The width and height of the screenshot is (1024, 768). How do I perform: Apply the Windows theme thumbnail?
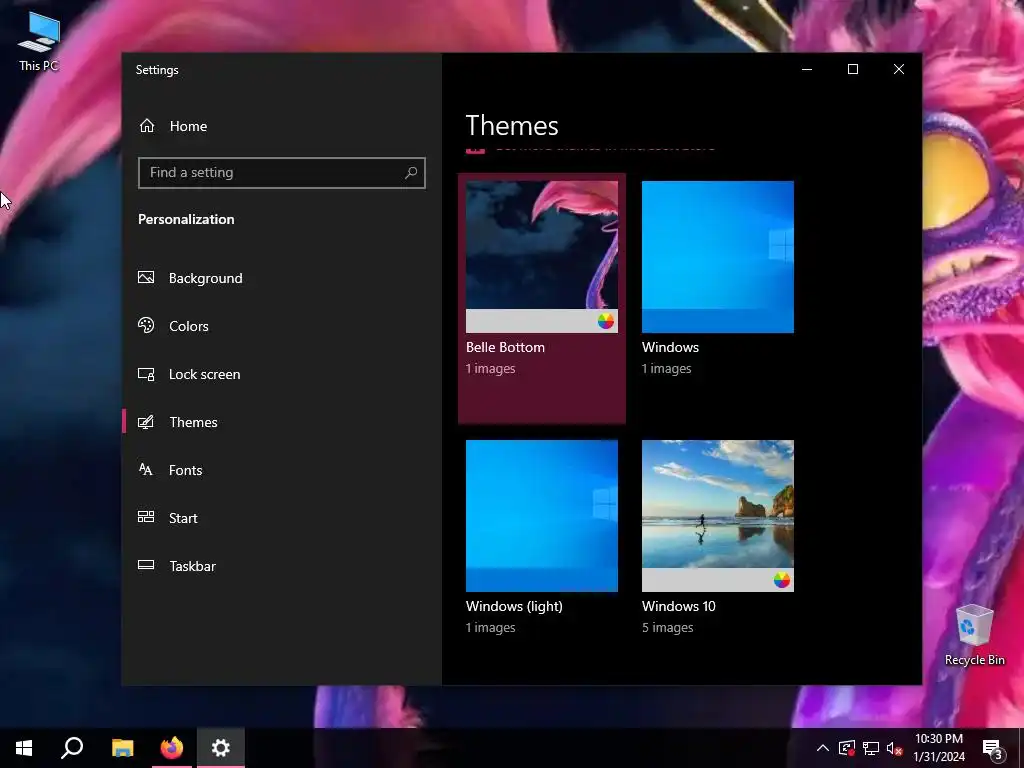click(718, 257)
